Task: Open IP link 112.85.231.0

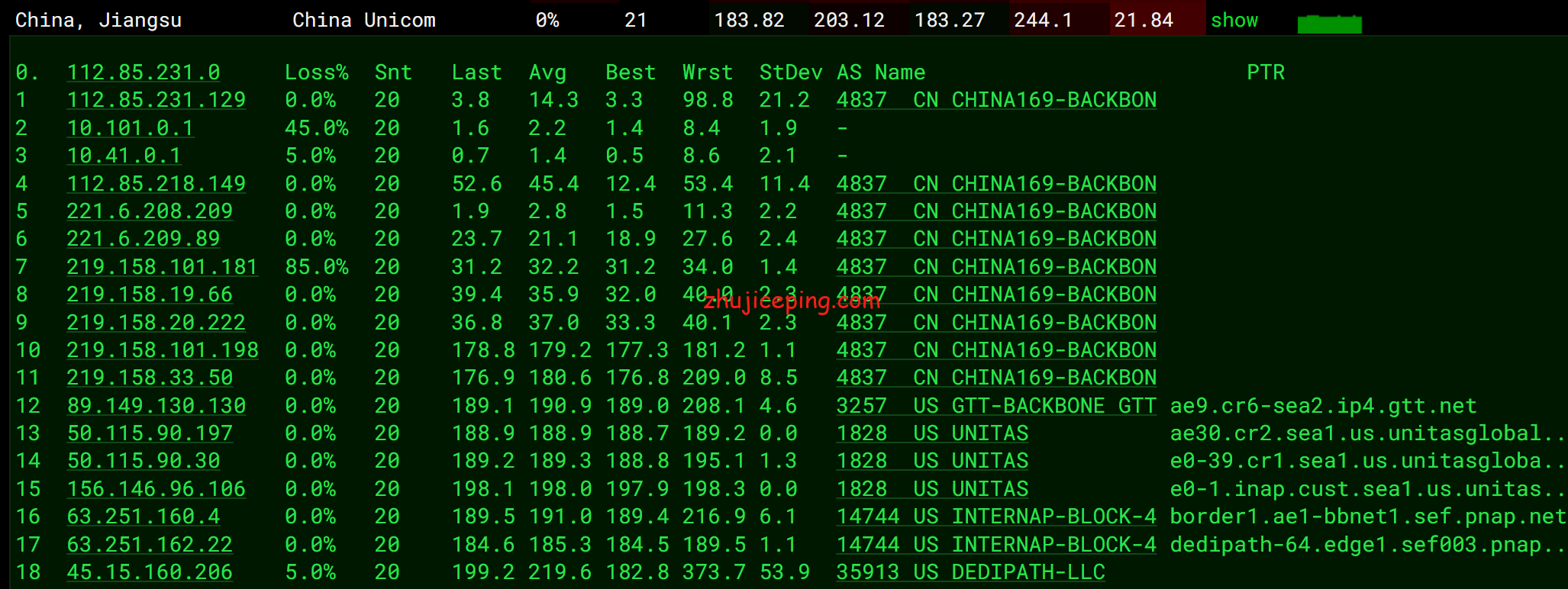Action: click(144, 72)
